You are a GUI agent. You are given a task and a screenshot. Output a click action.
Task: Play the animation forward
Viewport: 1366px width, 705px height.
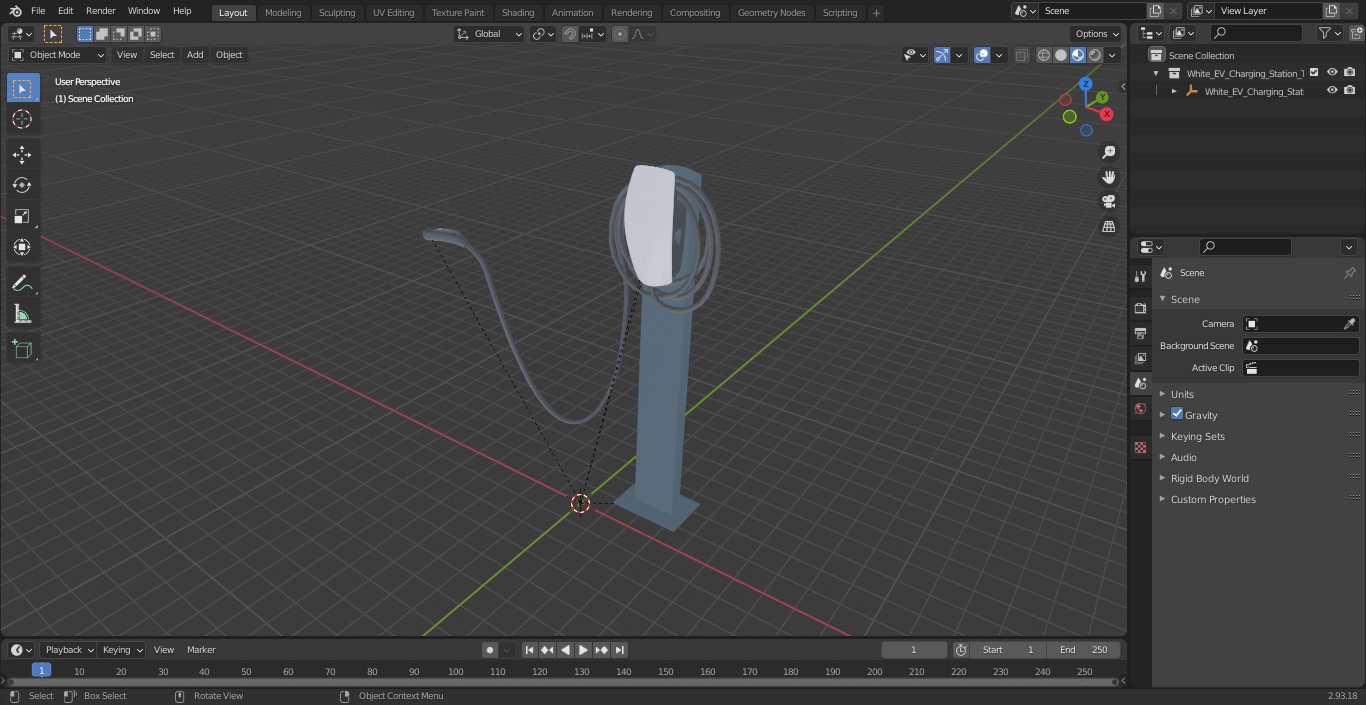click(x=583, y=650)
